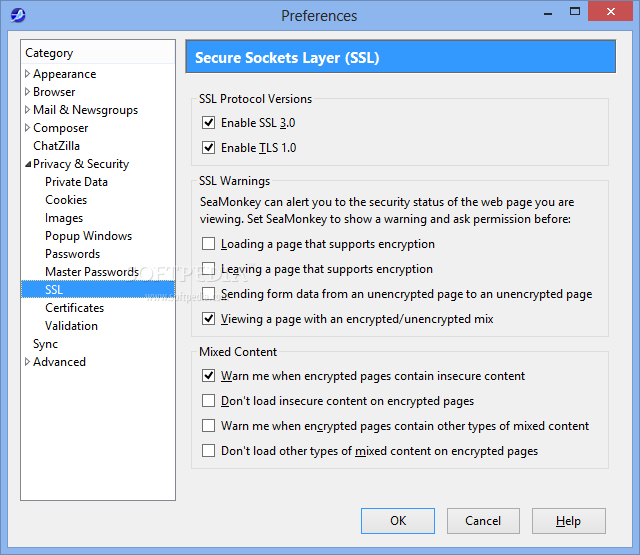Open Help for SSL preferences
The height and width of the screenshot is (555, 640).
click(569, 521)
